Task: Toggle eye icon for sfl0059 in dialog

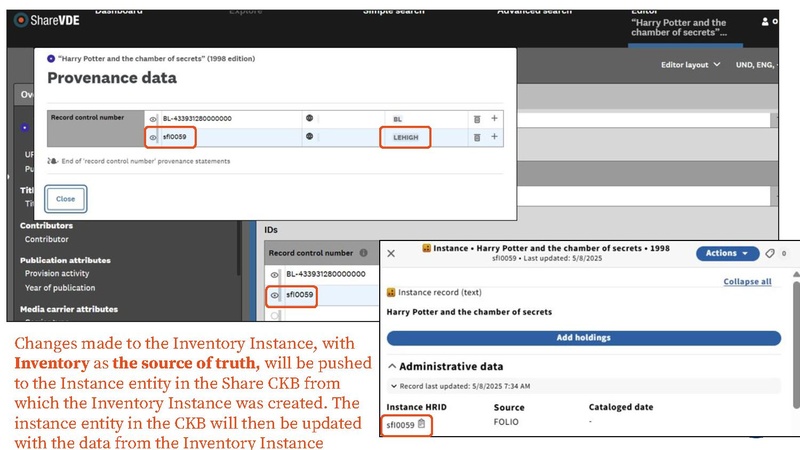Action: coord(153,136)
